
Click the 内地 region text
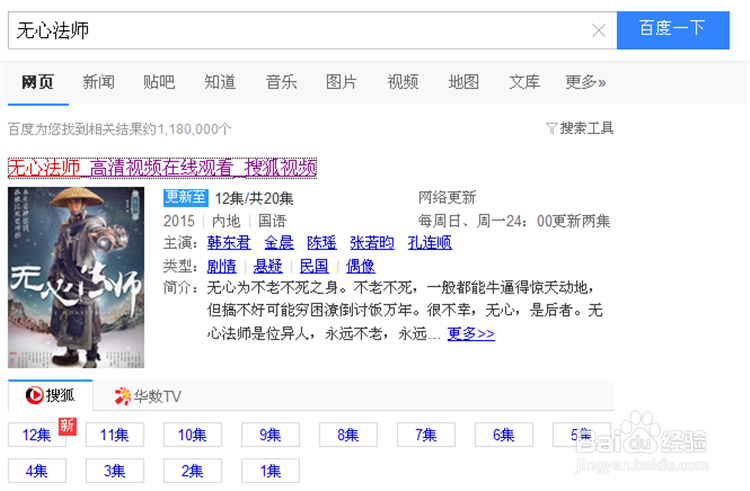click(x=226, y=221)
